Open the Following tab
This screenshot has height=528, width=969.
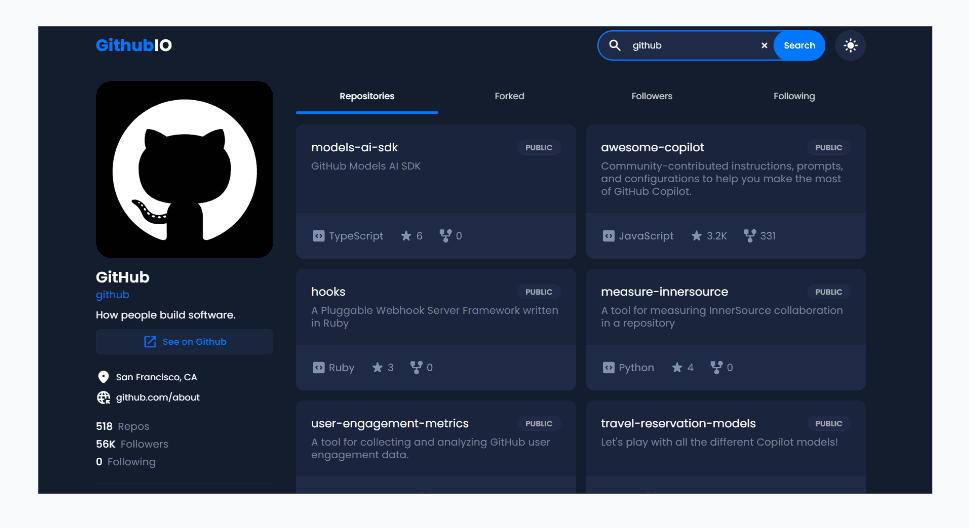coord(794,96)
